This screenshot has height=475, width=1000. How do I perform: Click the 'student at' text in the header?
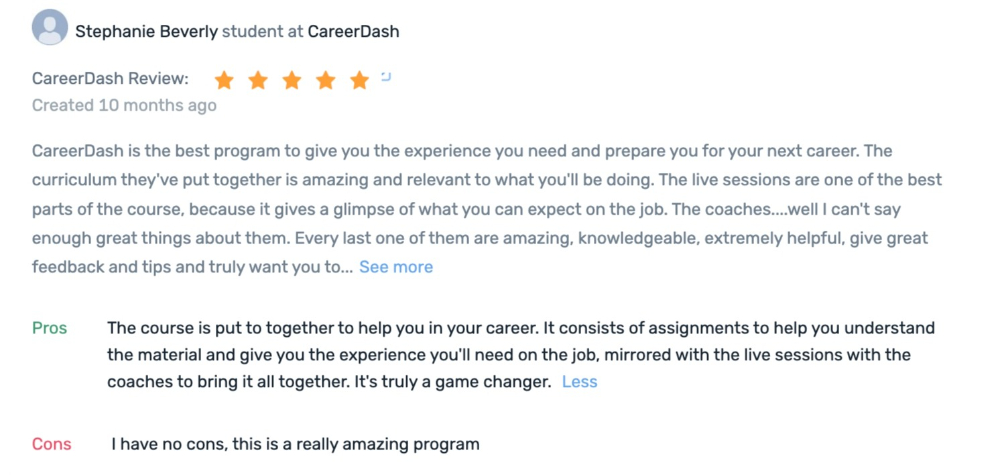click(x=263, y=31)
